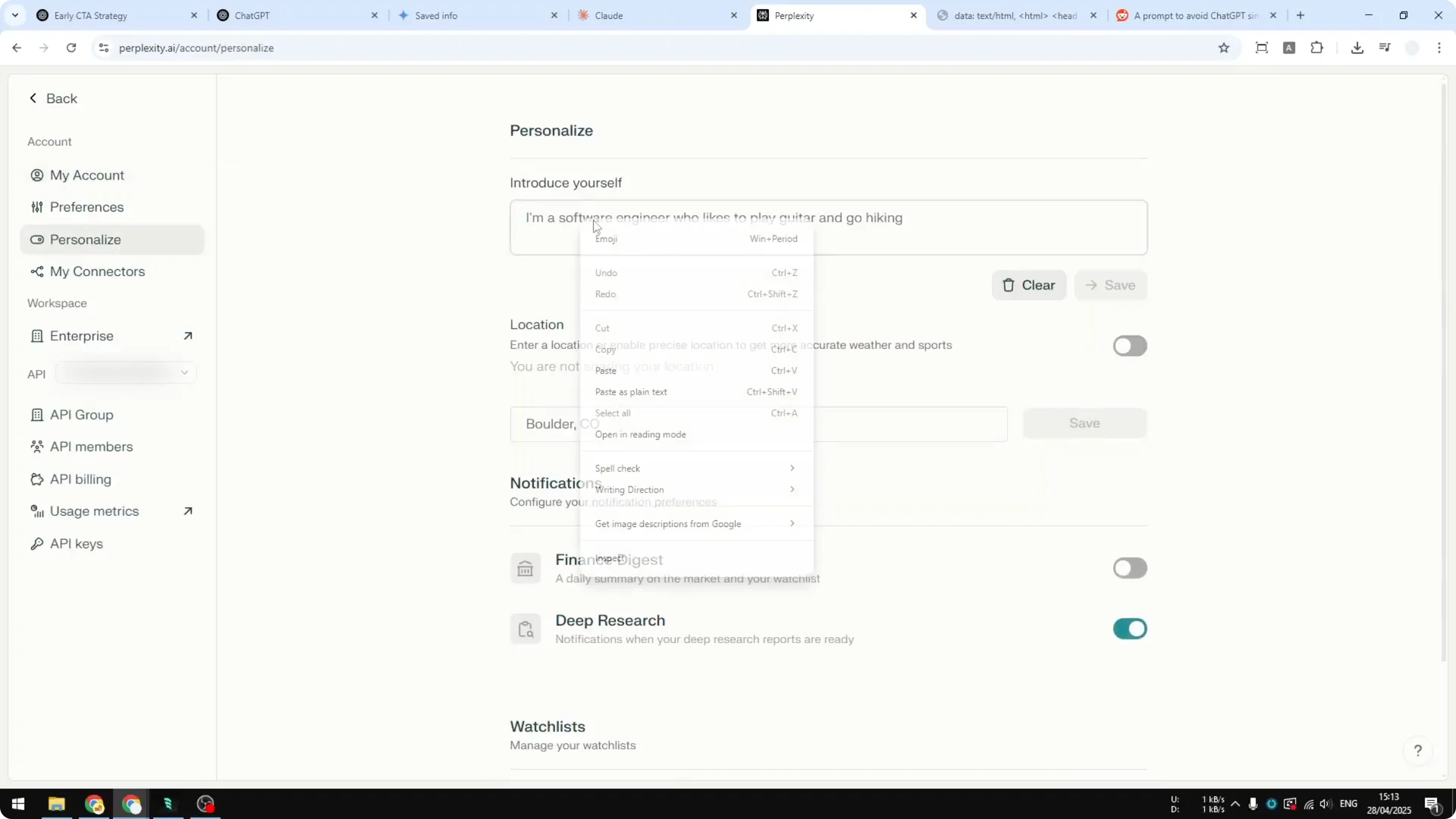Open the Downloads icon in the toolbar
Screen dimensions: 1456x819
[1357, 47]
